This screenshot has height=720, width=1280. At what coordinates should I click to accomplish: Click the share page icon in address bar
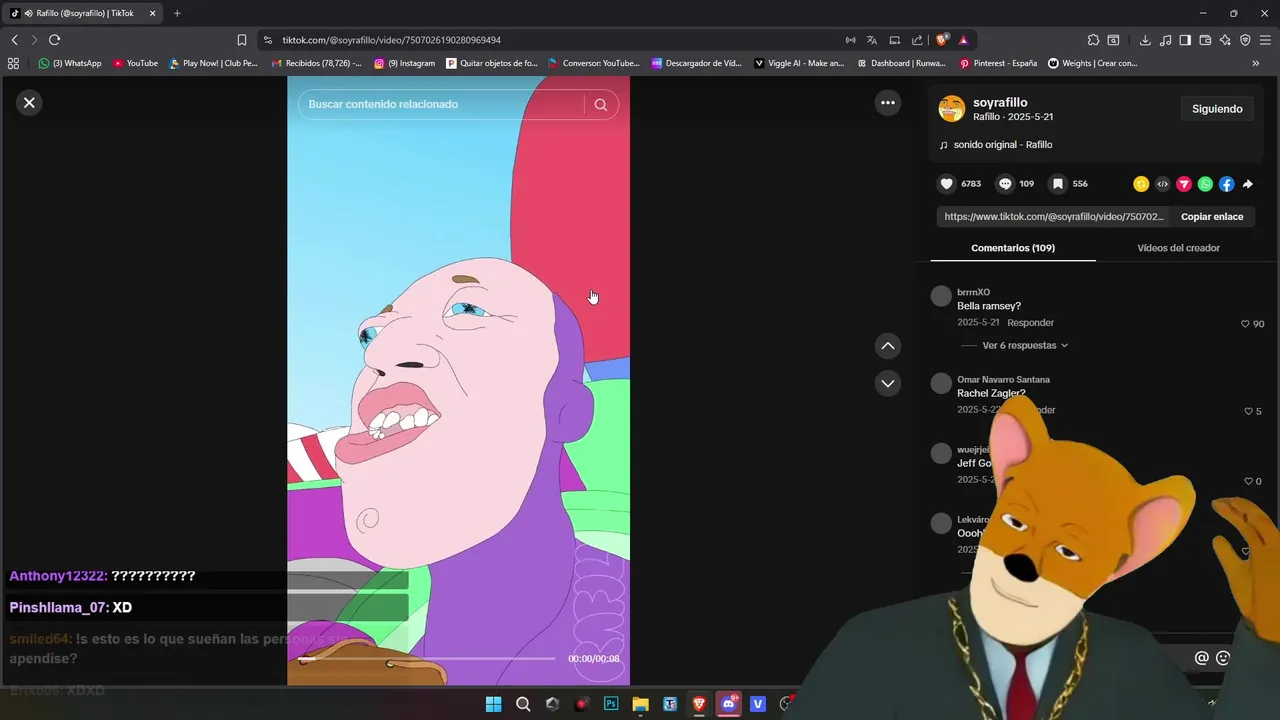point(917,40)
